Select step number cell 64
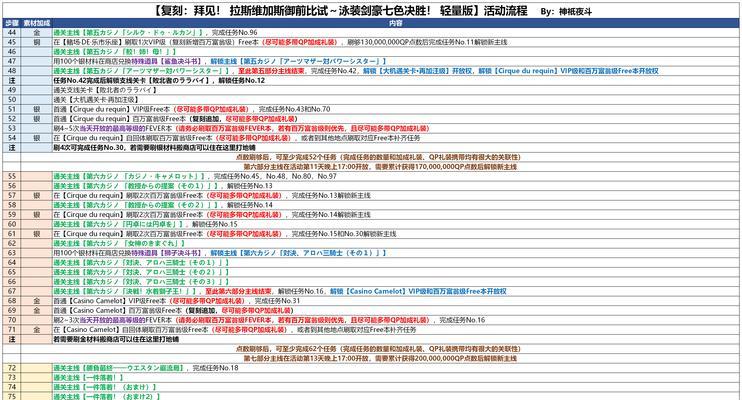The height and width of the screenshot is (400, 742). [11, 263]
